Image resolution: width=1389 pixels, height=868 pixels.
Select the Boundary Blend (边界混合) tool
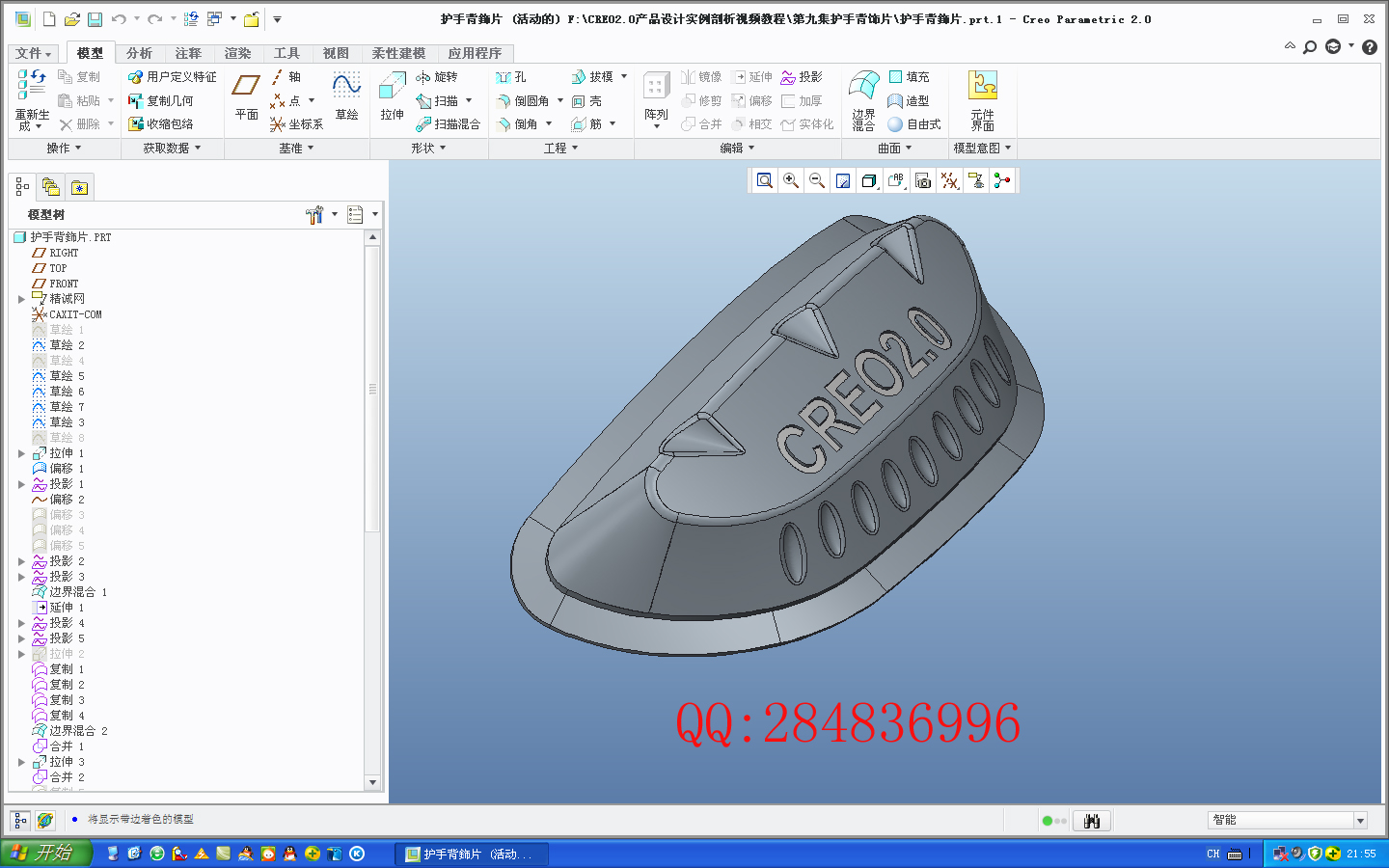pos(863,100)
